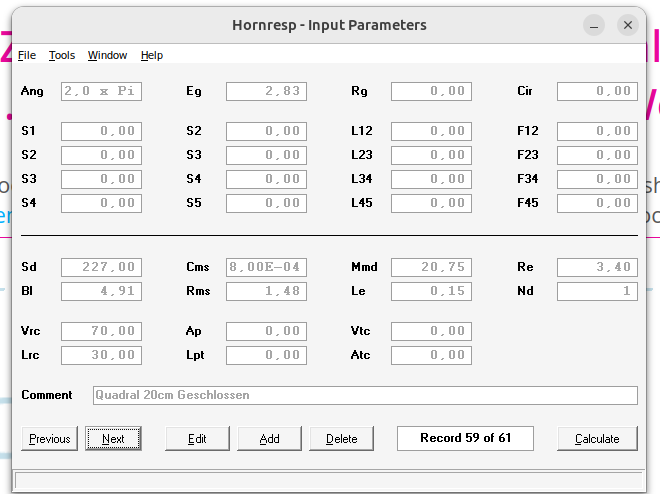Run Calculate
The height and width of the screenshot is (494, 660).
tap(597, 438)
